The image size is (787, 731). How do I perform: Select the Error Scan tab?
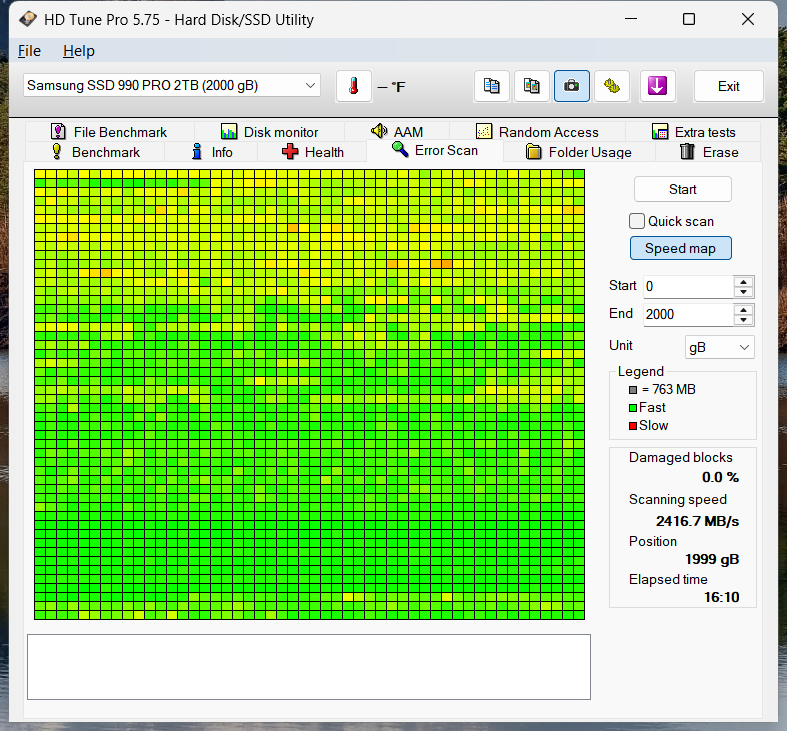pyautogui.click(x=435, y=151)
